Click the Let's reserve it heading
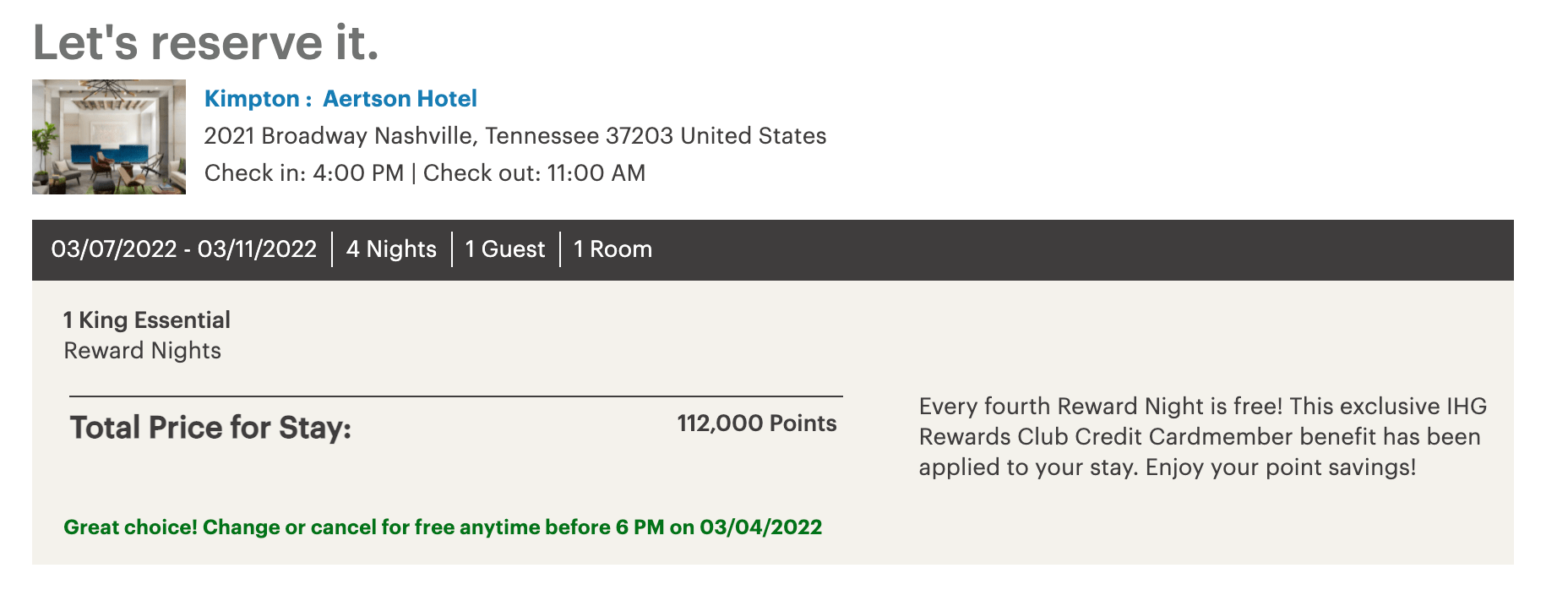 click(205, 37)
